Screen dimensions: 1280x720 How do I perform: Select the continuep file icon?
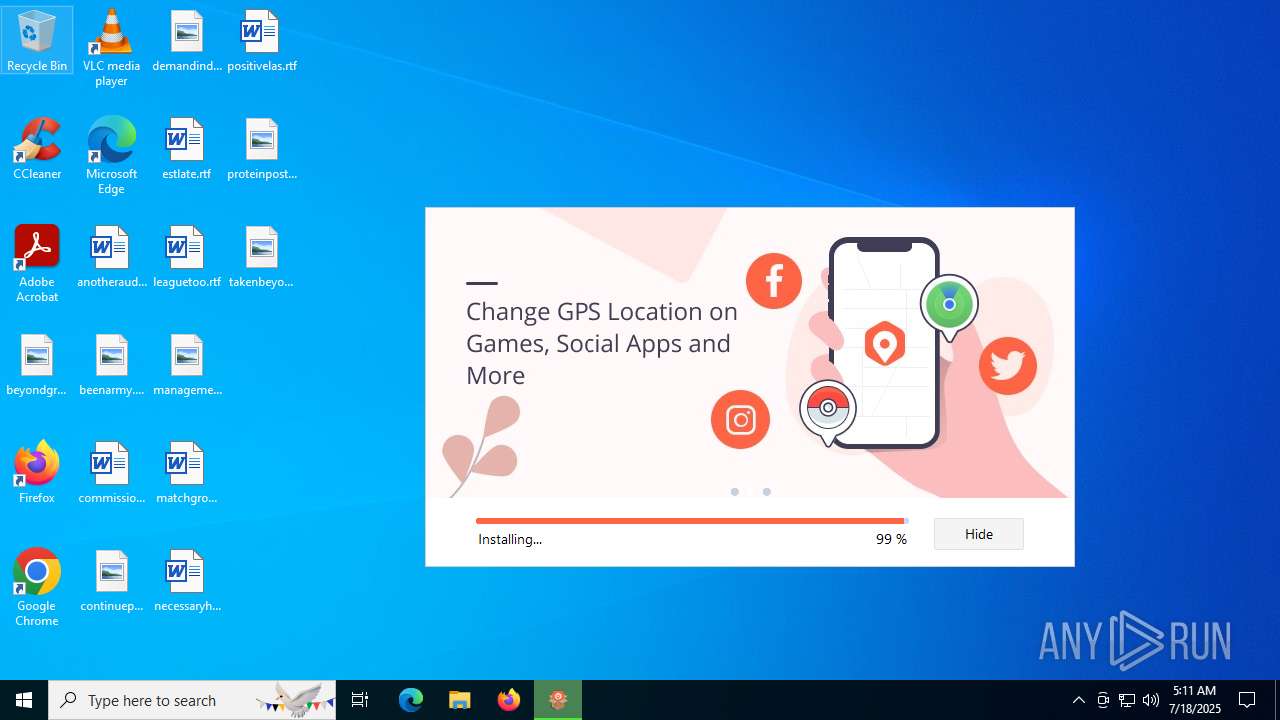pyautogui.click(x=111, y=581)
